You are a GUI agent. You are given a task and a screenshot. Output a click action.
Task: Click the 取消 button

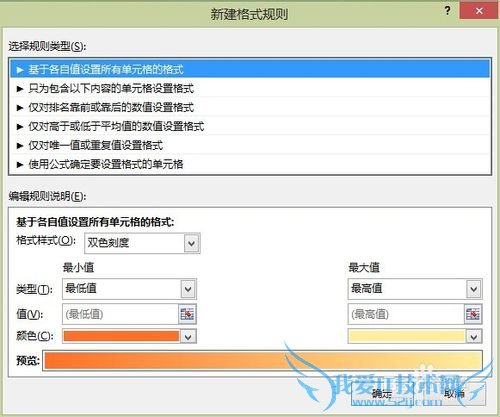tap(454, 394)
